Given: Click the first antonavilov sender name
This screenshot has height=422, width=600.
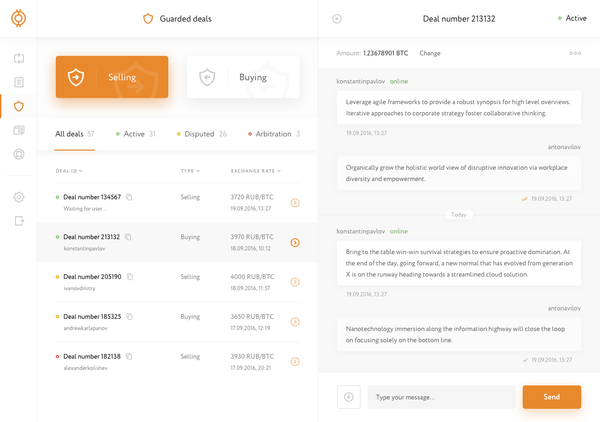Looking at the screenshot, I should pos(564,147).
